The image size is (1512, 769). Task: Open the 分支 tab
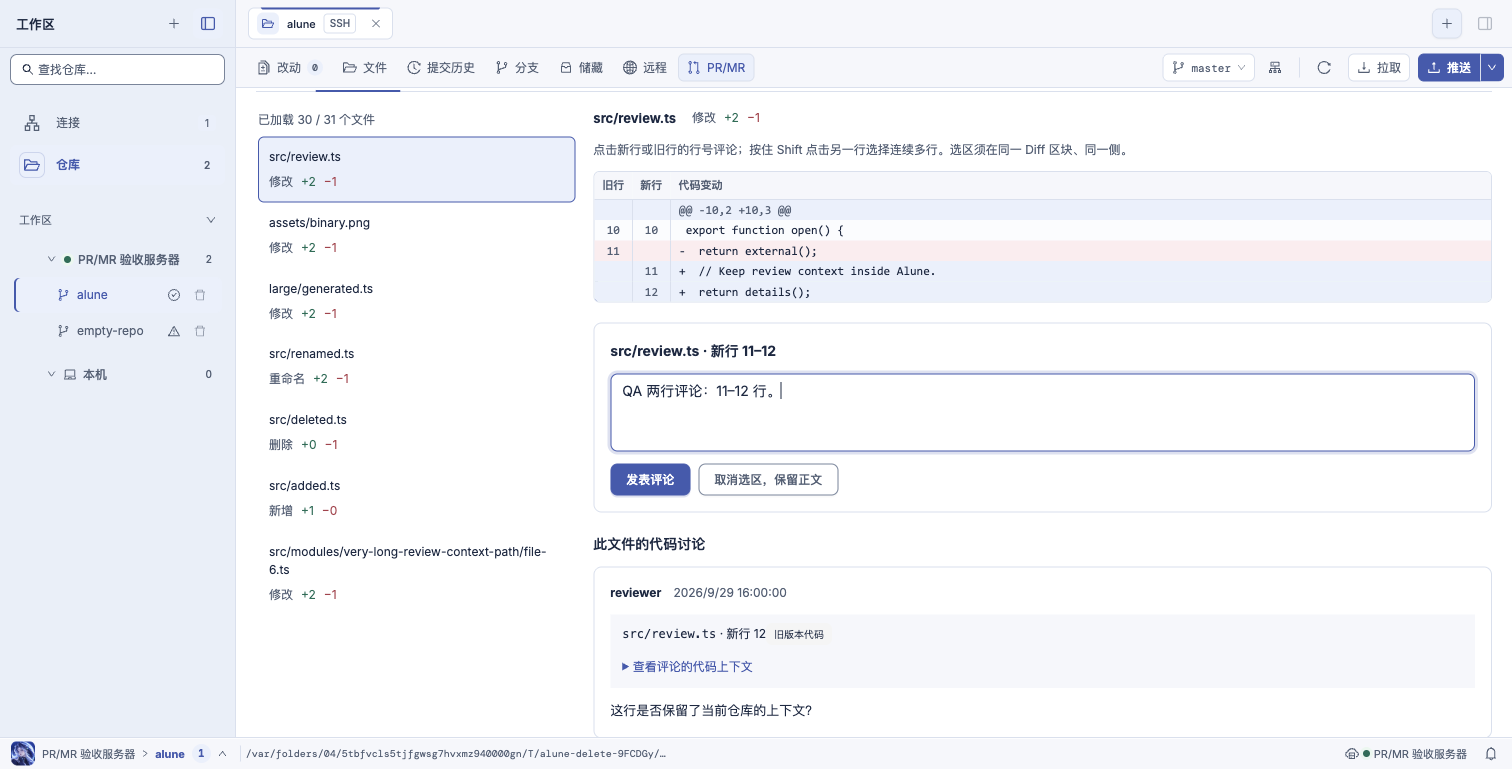(517, 68)
